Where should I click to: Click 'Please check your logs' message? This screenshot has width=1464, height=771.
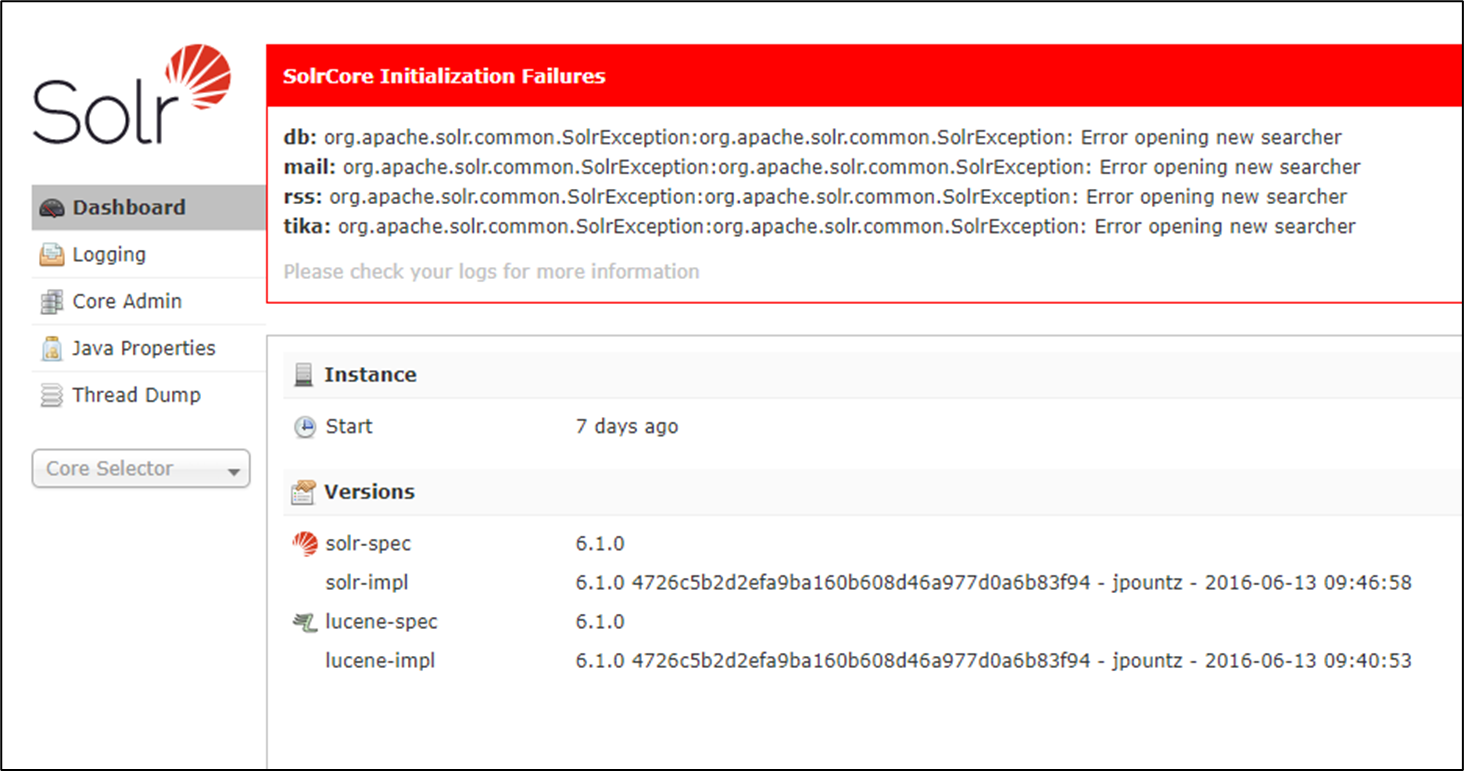tap(491, 272)
